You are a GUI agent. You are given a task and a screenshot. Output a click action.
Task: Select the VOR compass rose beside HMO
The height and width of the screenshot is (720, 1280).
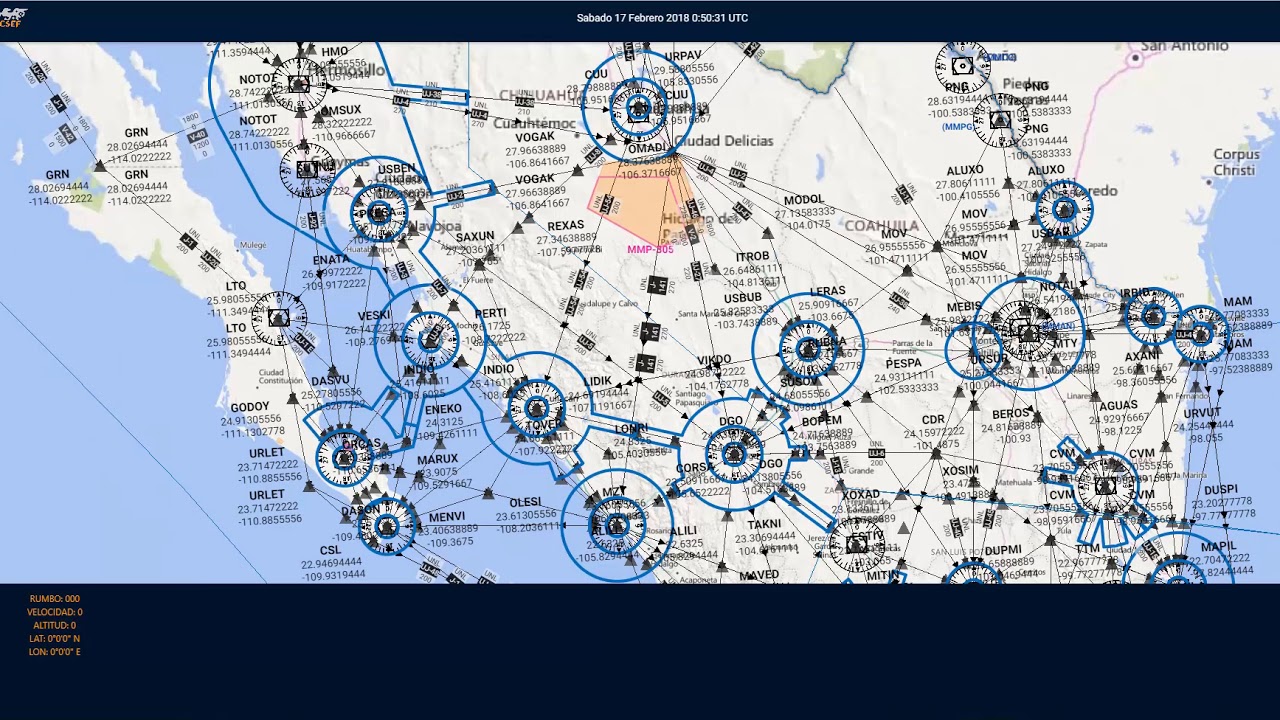pyautogui.click(x=299, y=84)
